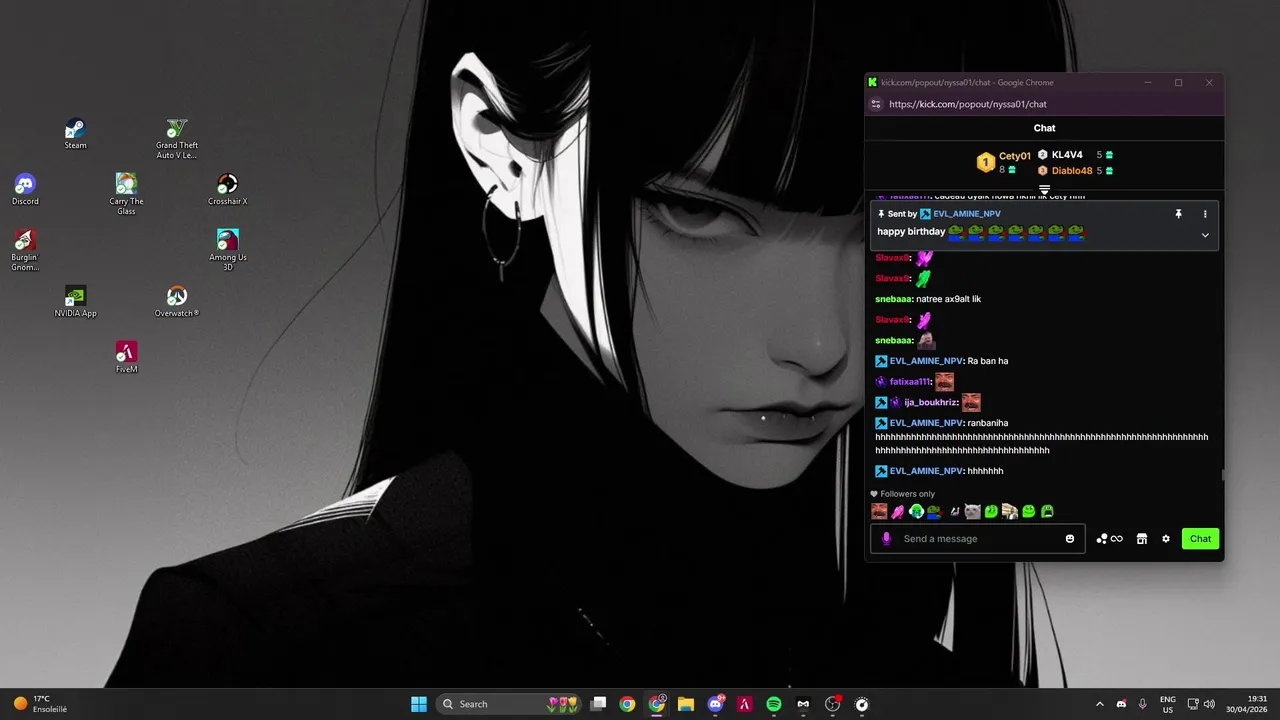
Task: Open File Explorer from the taskbar
Action: pyautogui.click(x=686, y=704)
